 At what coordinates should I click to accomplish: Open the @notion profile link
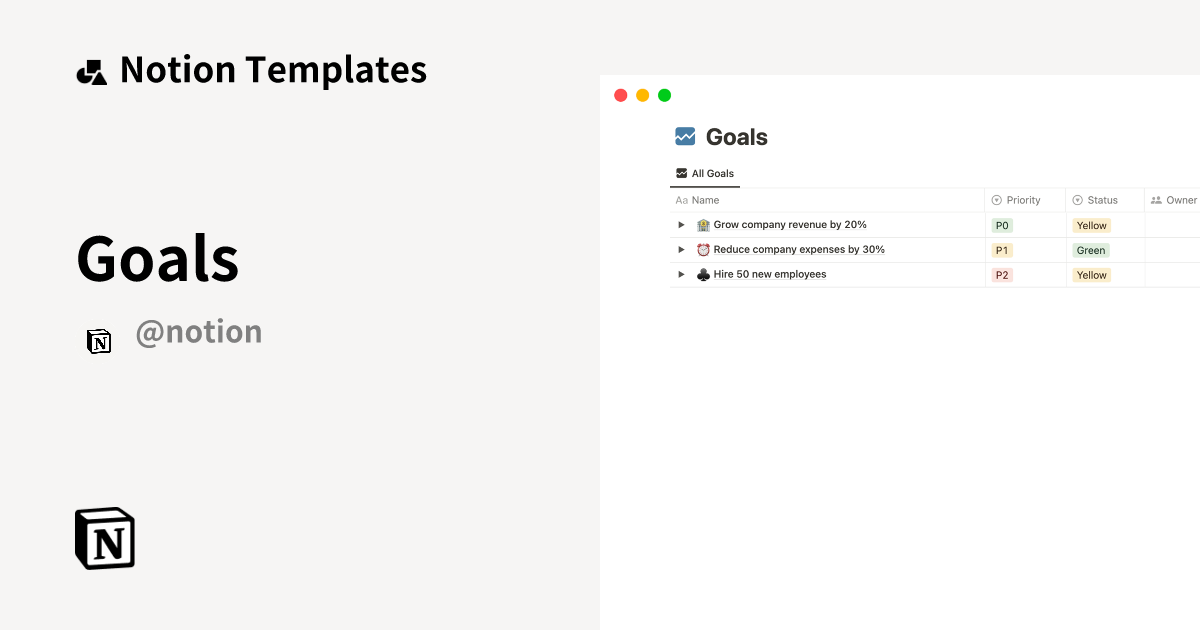199,331
